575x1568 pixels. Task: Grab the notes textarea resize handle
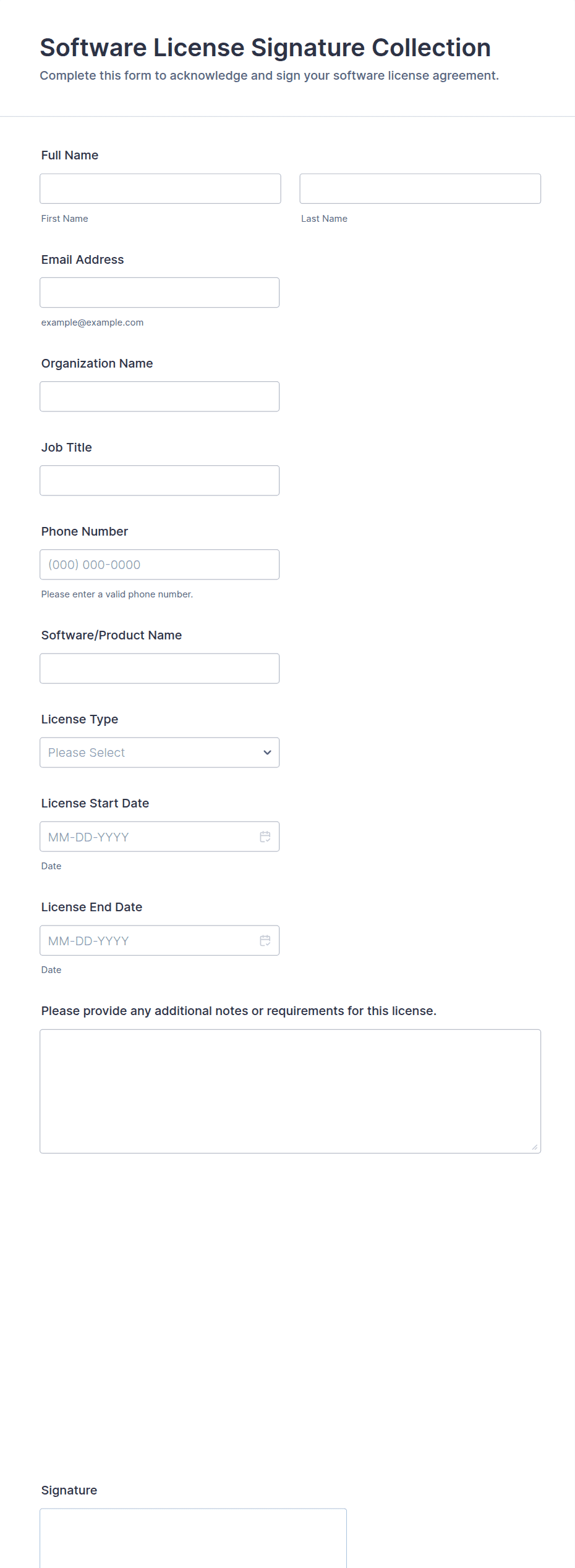pos(534,1147)
